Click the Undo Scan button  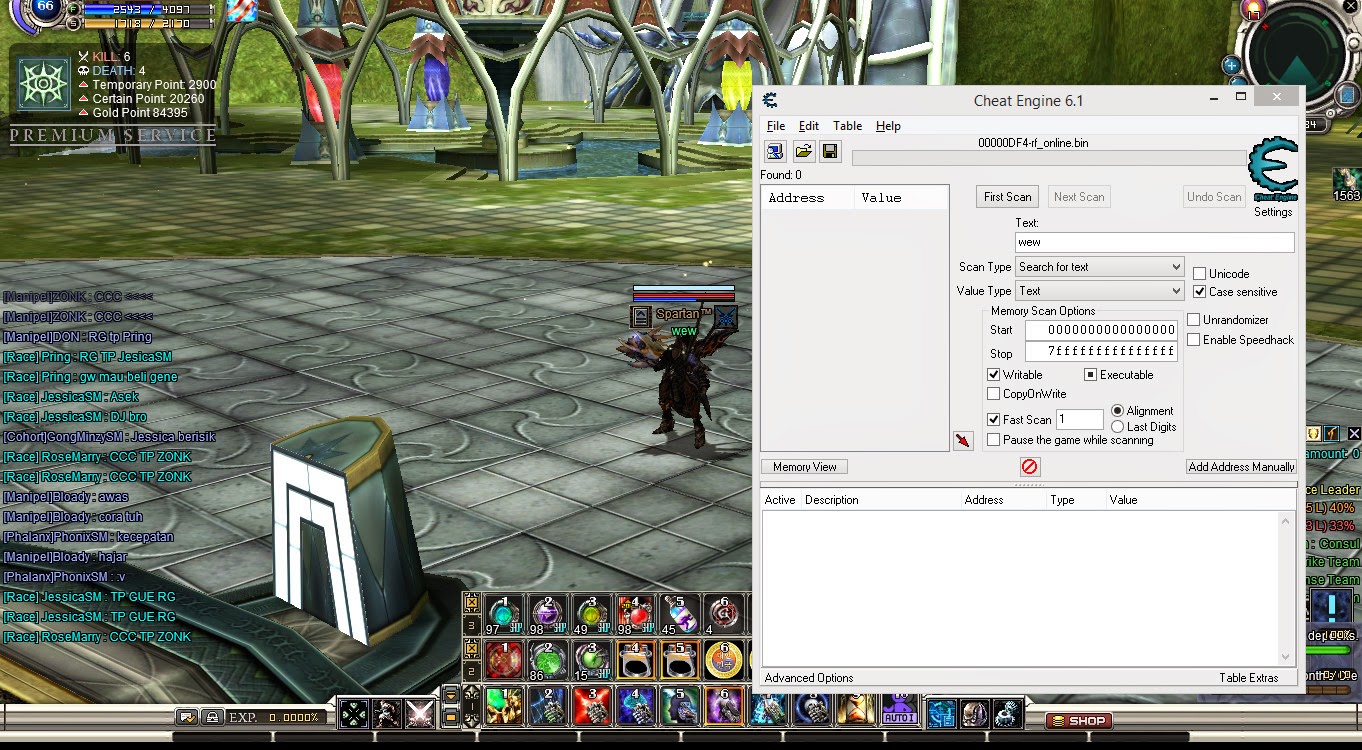coord(1214,197)
